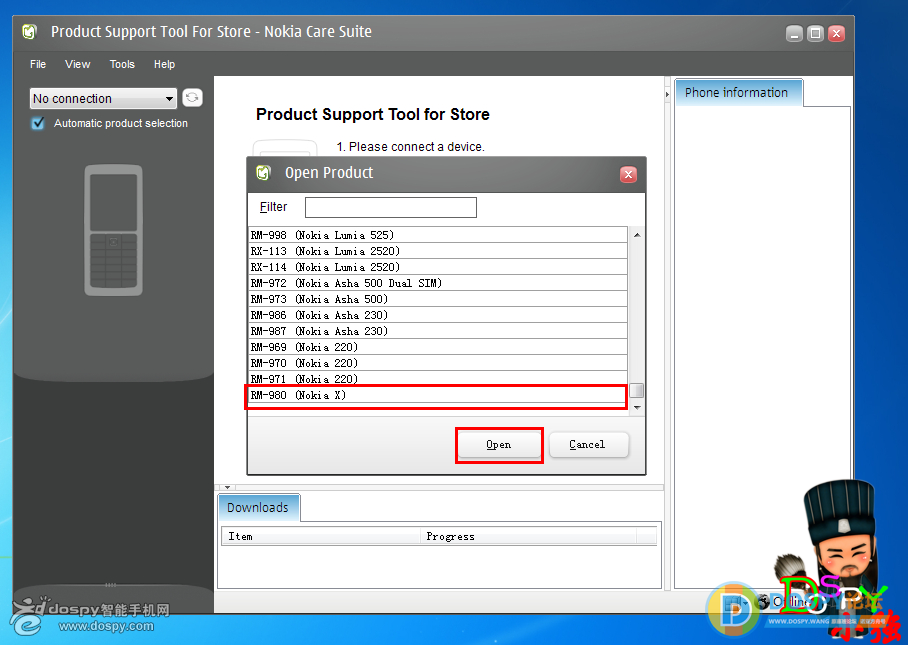Toggle Automatic product selection checkbox
The width and height of the screenshot is (908, 645).
(x=38, y=123)
